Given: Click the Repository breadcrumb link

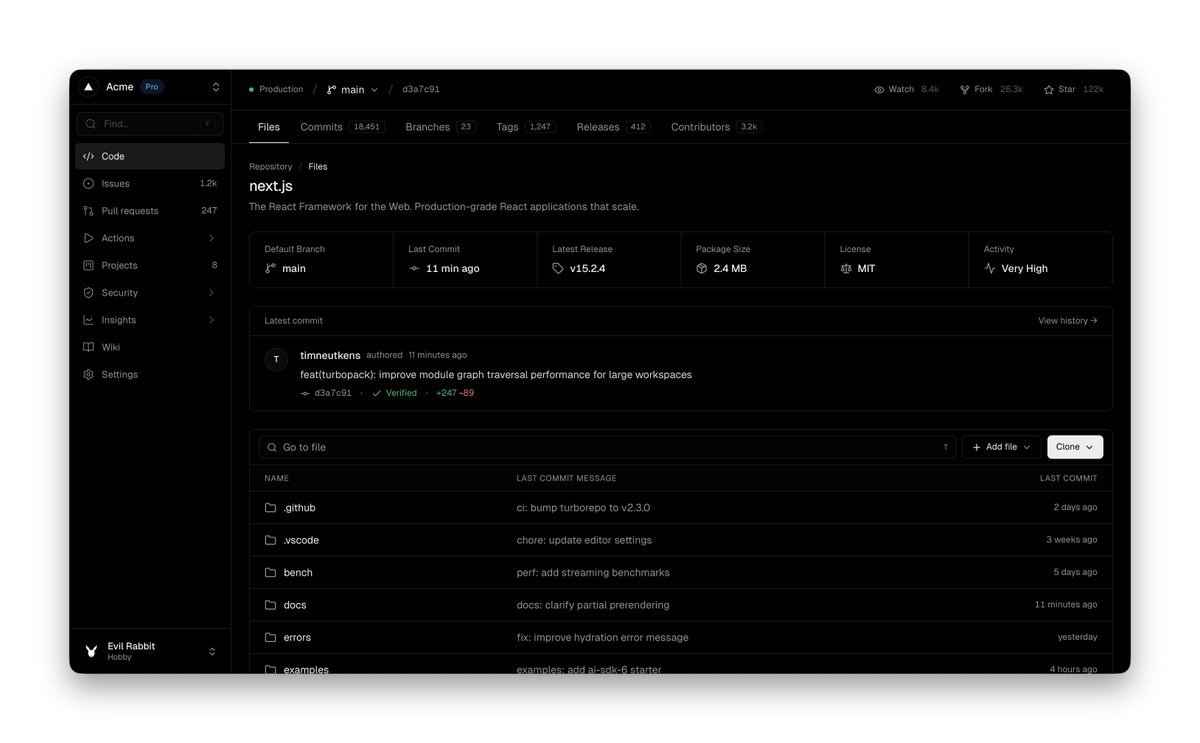Looking at the screenshot, I should [271, 167].
